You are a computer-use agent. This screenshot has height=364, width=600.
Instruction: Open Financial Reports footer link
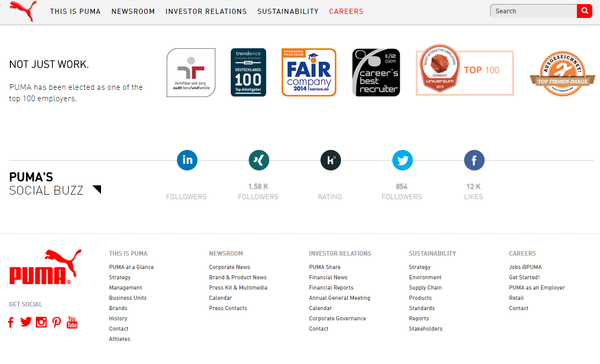[331, 287]
